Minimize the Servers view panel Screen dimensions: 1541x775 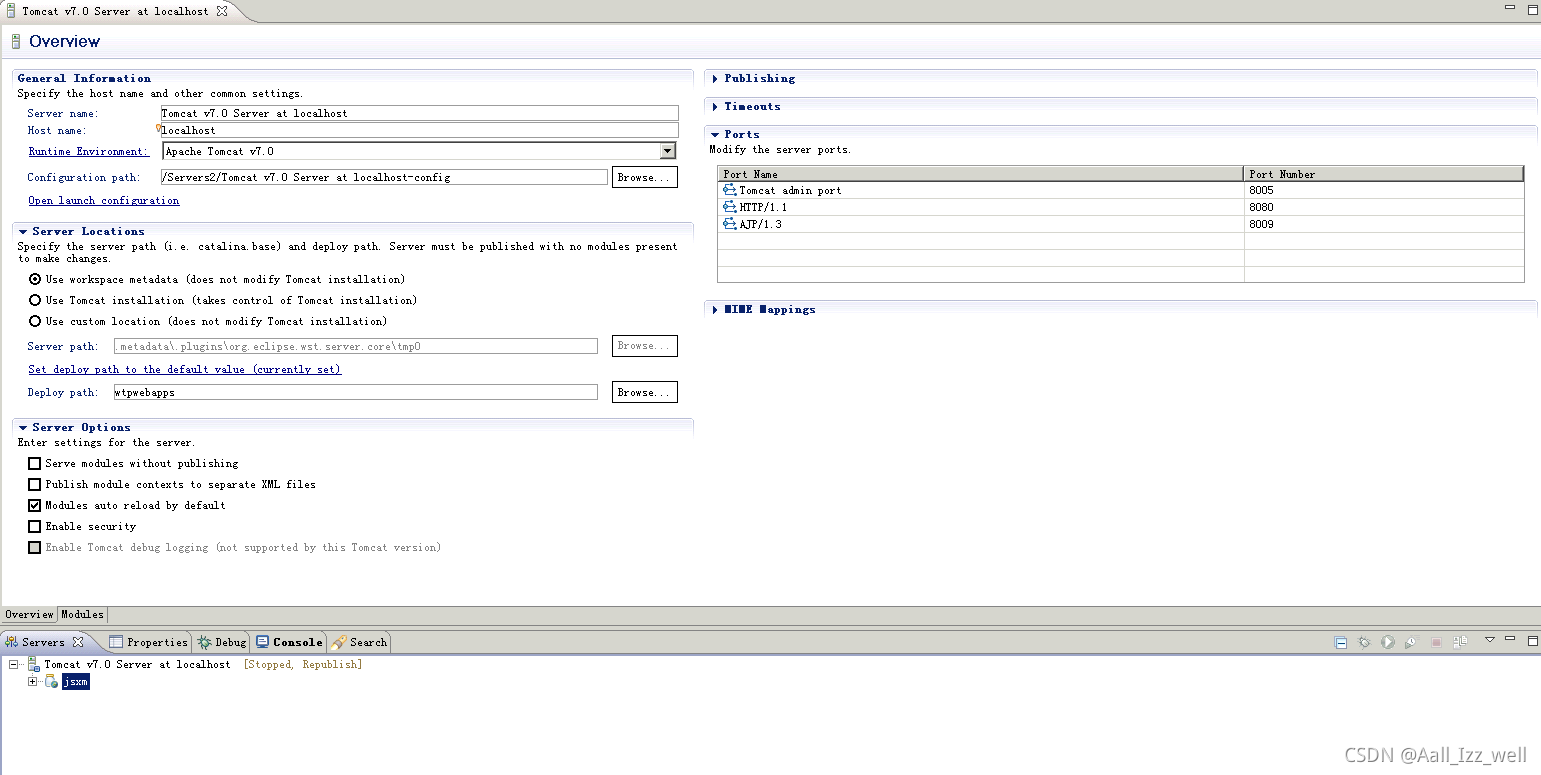click(1511, 638)
